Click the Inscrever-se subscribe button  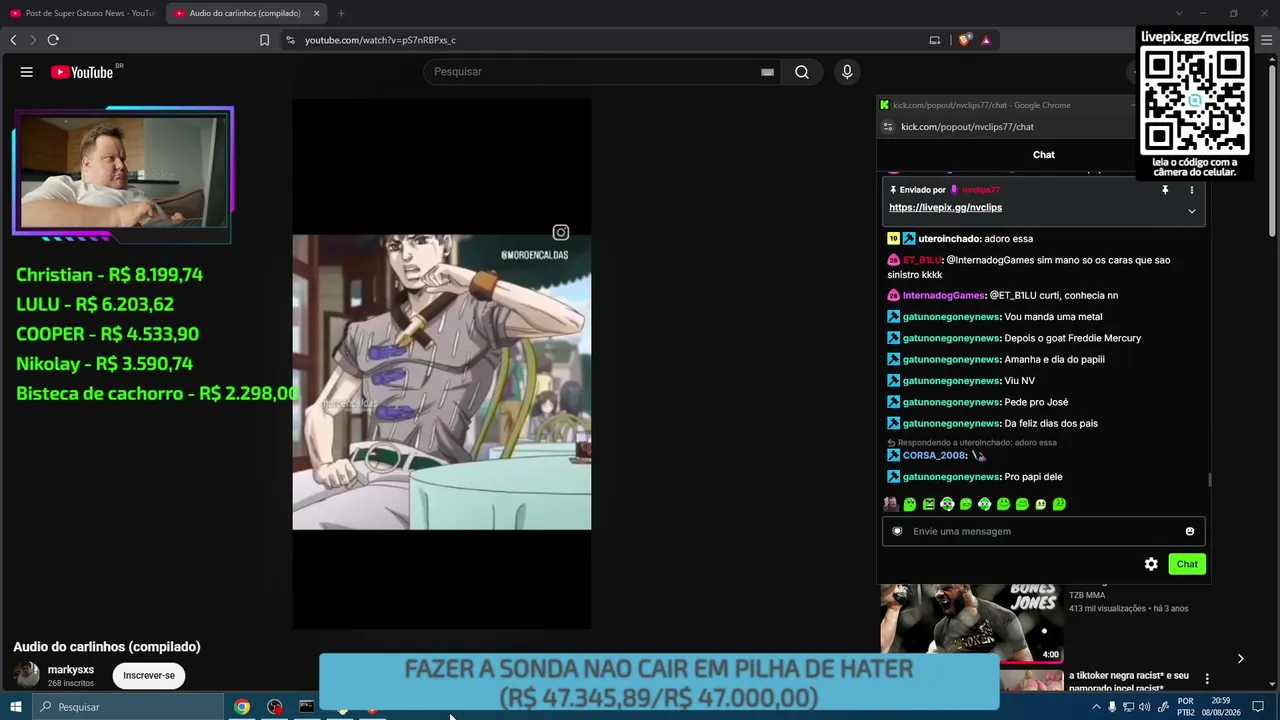[x=149, y=675]
